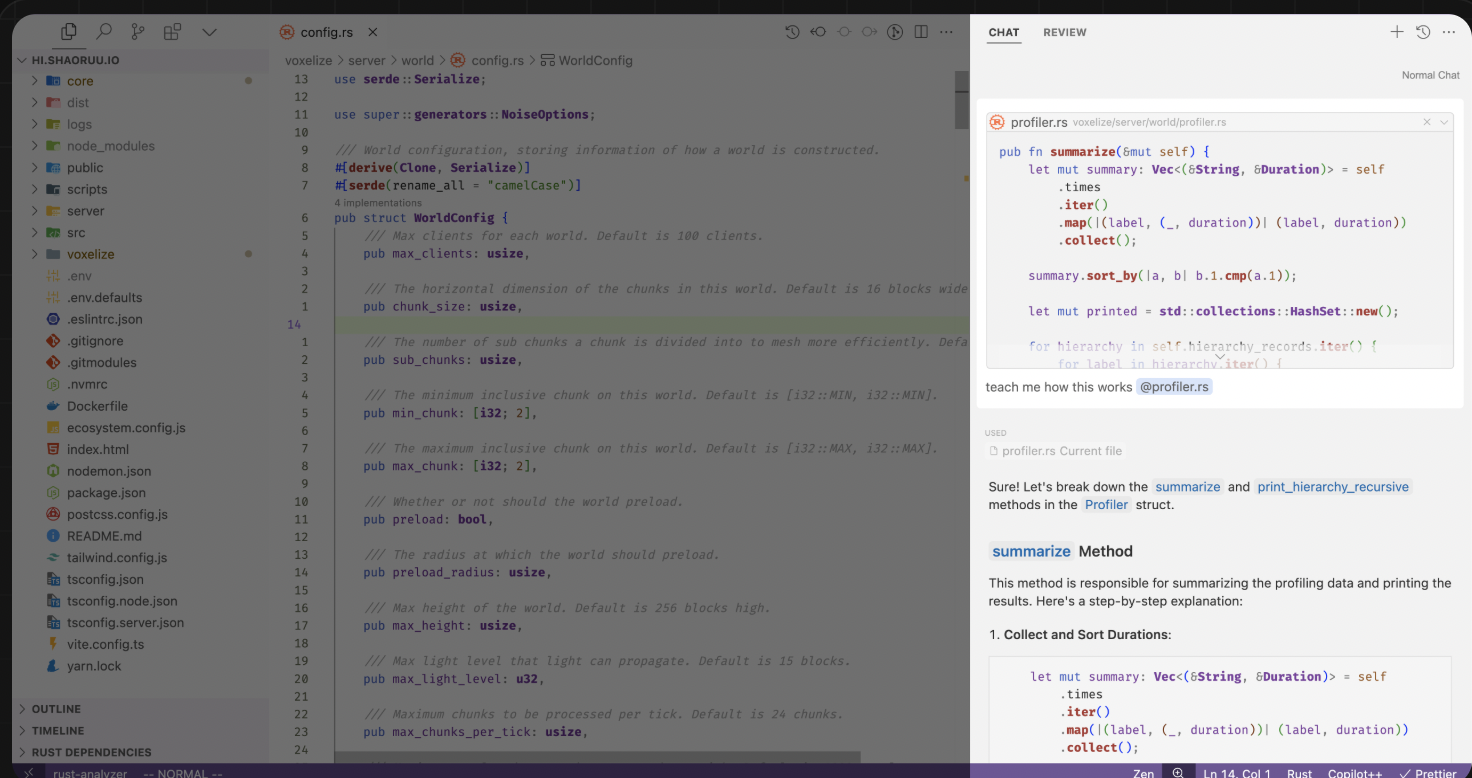Screen dimensions: 1472x778
Task: Select the Explorer icon in the activity bar
Action: click(68, 31)
